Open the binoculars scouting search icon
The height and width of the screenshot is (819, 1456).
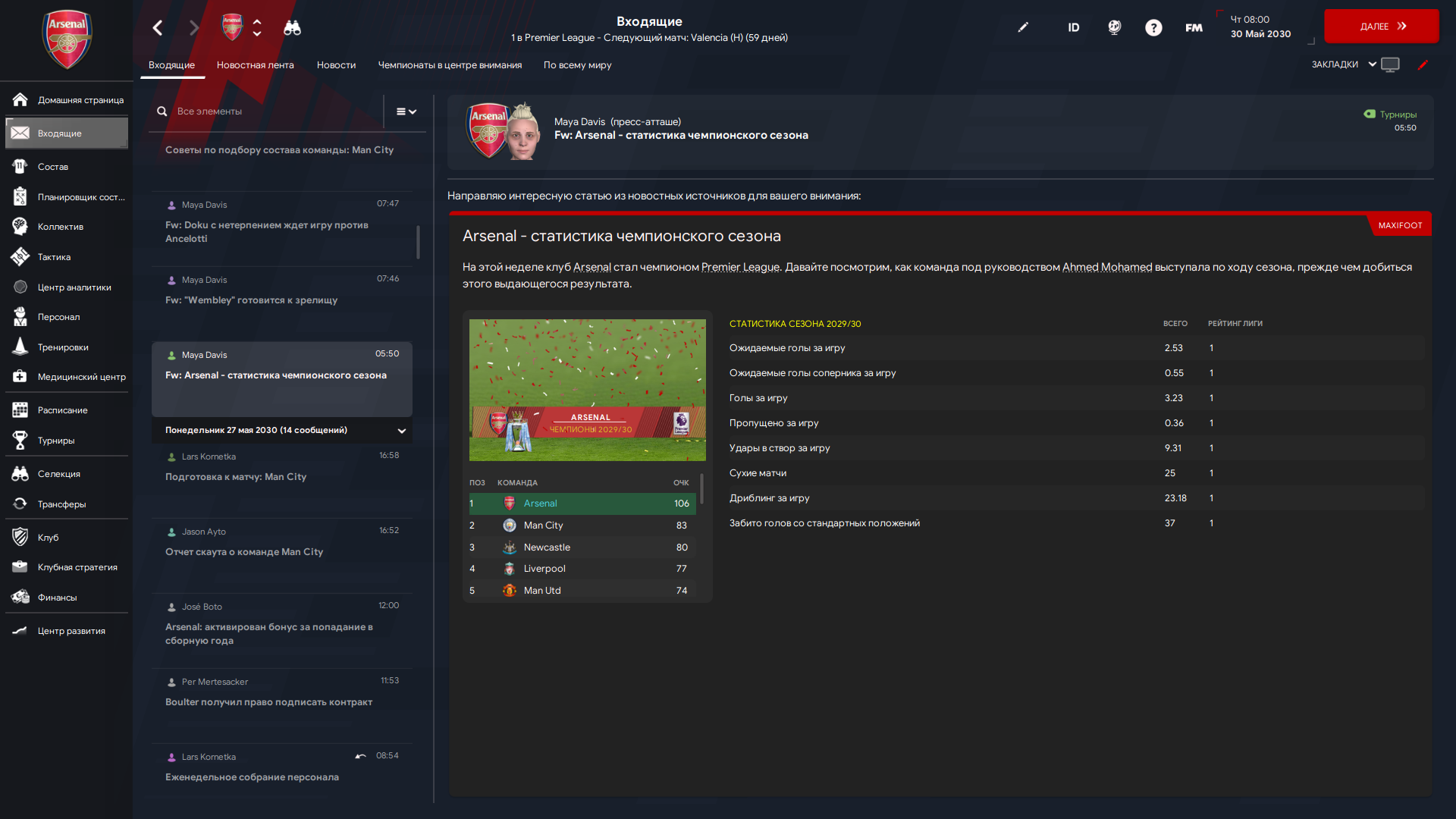[x=292, y=28]
